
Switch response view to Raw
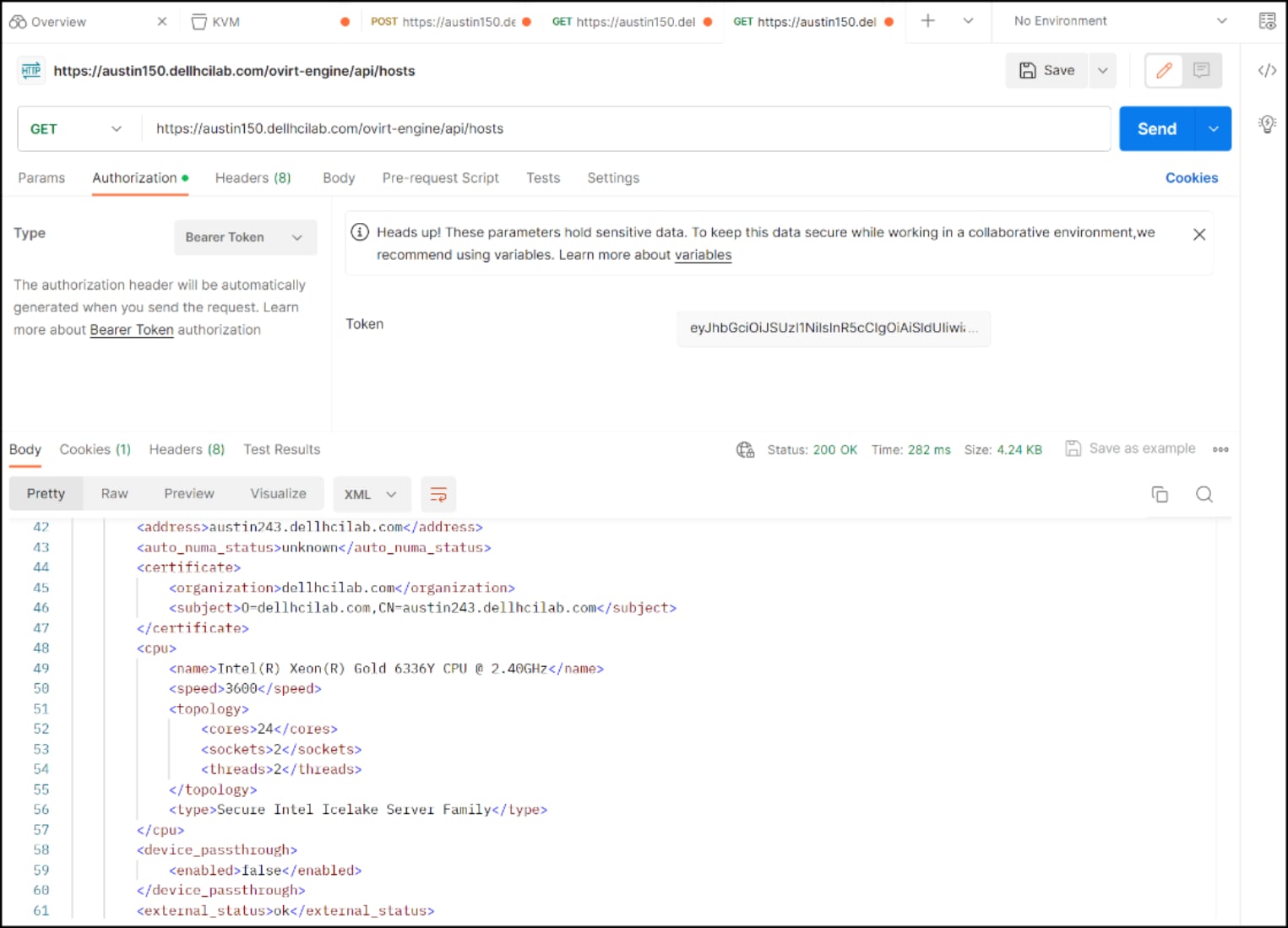[x=114, y=494]
